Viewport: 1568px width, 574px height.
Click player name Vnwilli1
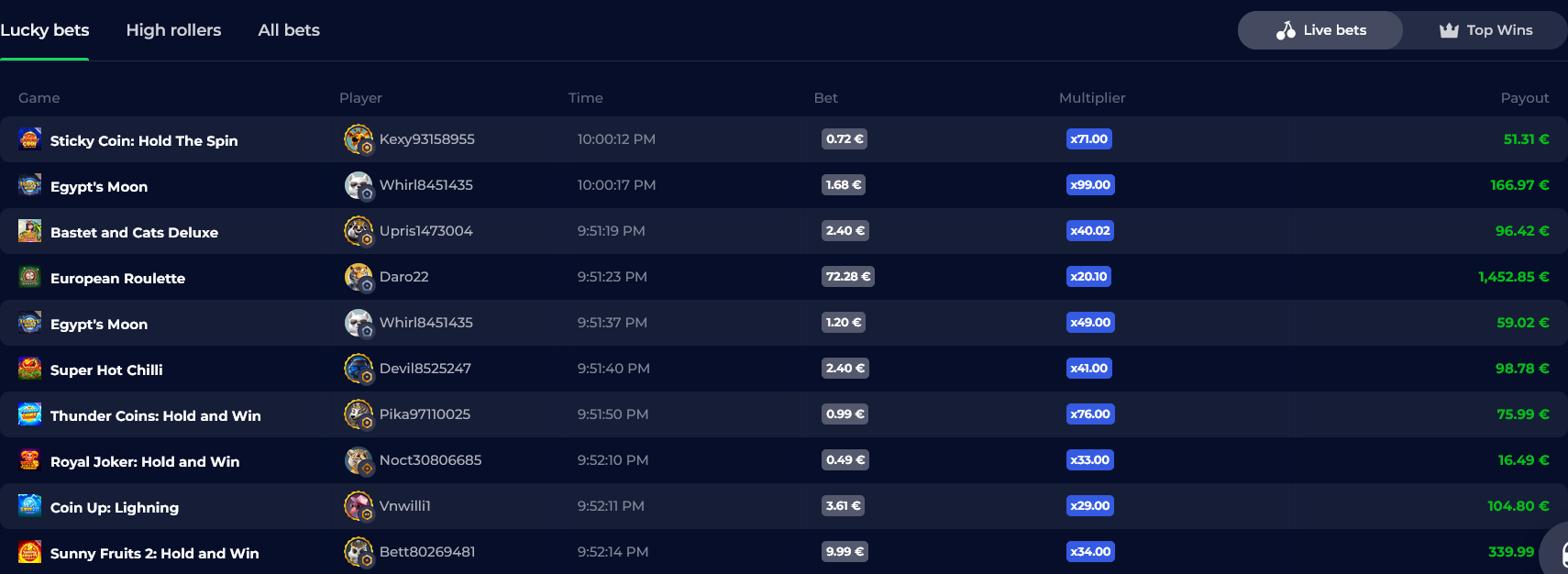pos(404,506)
